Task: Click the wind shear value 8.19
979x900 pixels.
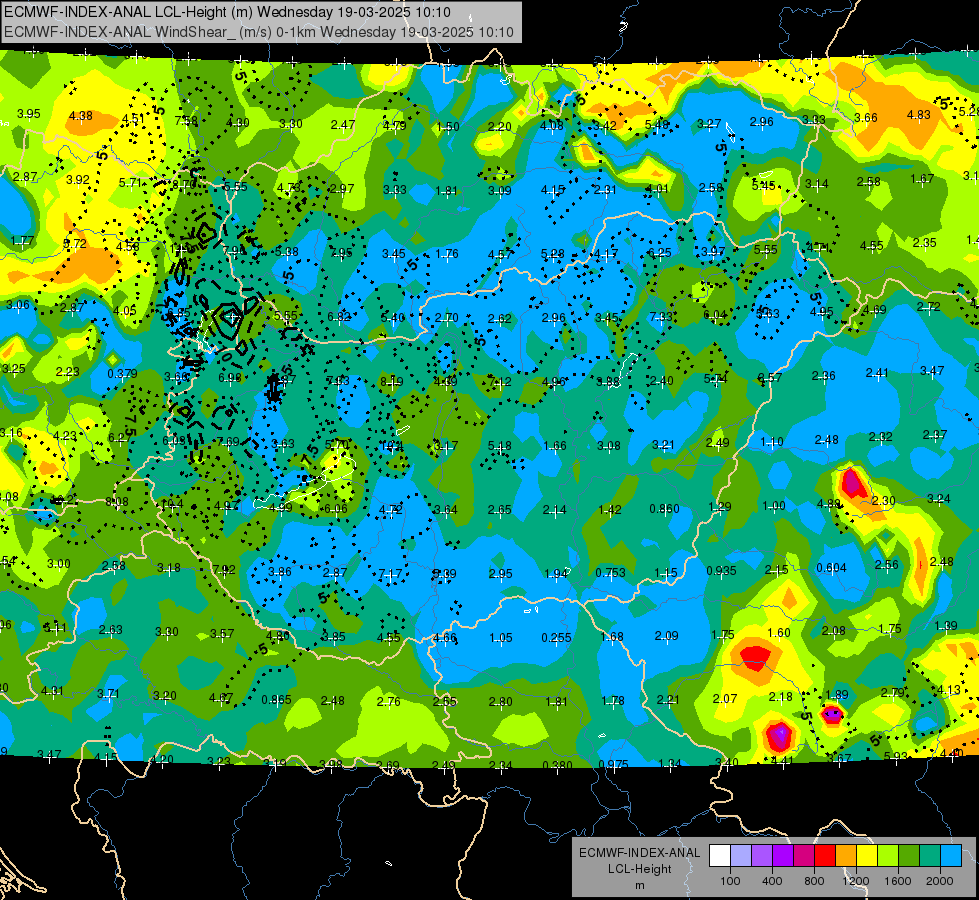Action: click(391, 381)
